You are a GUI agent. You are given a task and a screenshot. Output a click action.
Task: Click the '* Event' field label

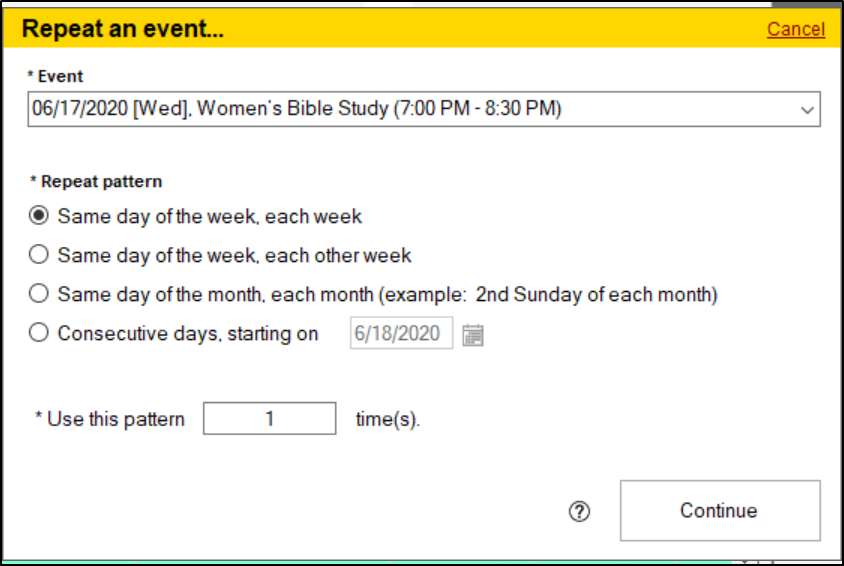(55, 76)
